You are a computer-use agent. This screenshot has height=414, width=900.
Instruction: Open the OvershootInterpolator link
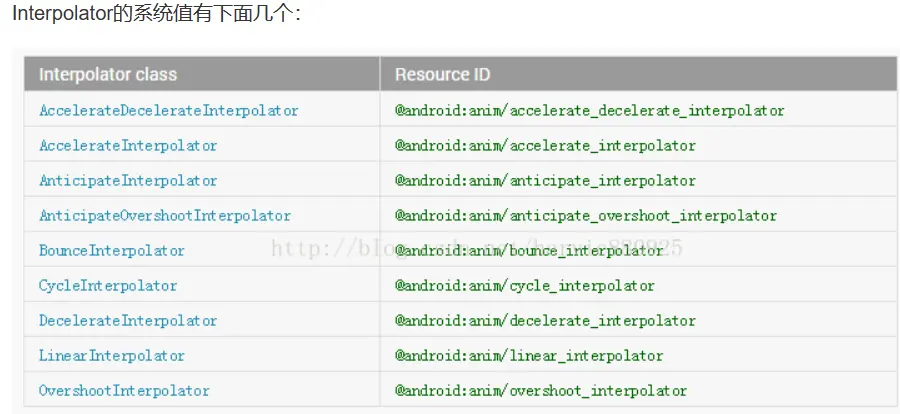[x=124, y=390]
